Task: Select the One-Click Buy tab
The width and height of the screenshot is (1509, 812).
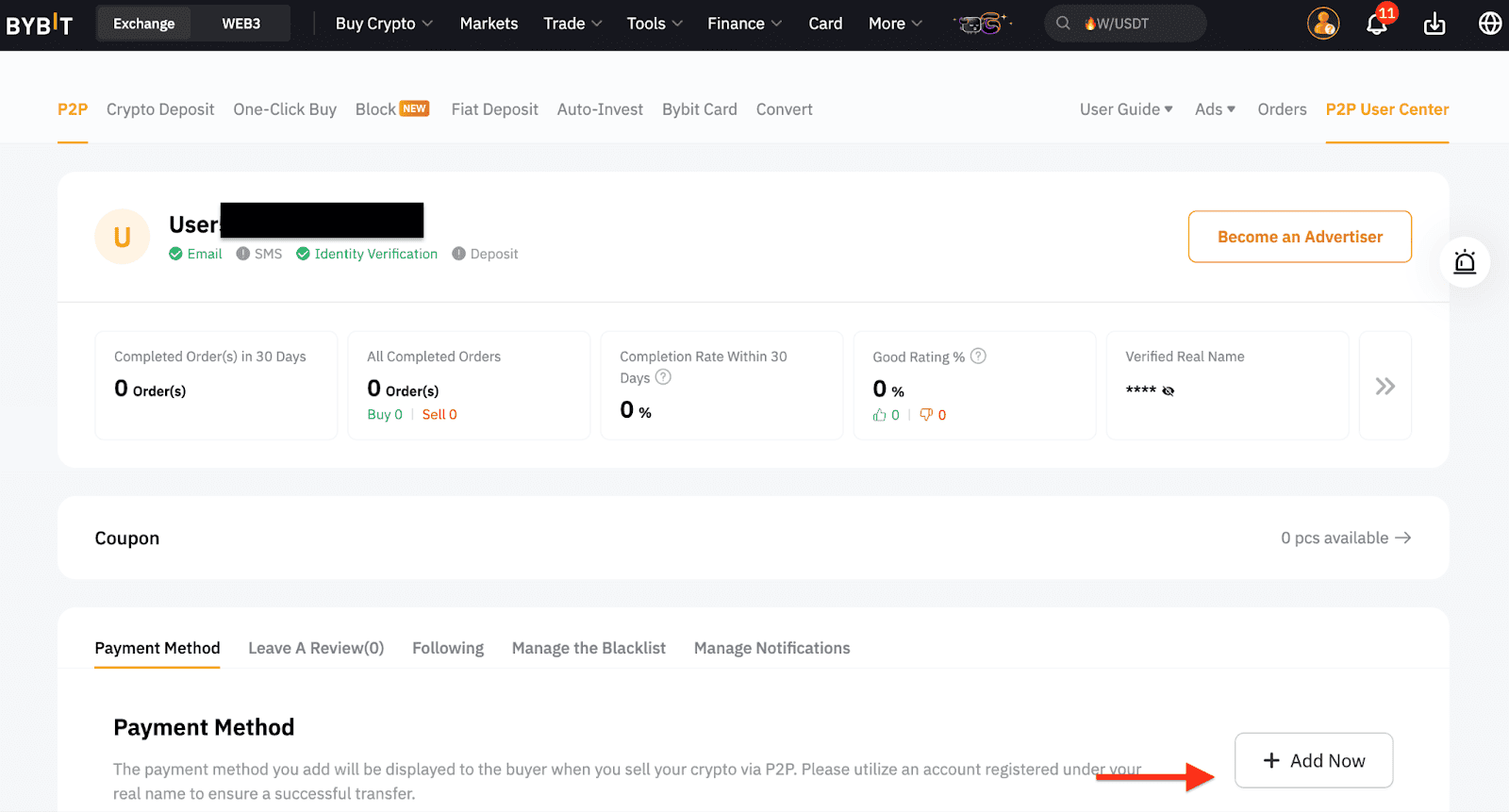Action: [285, 109]
